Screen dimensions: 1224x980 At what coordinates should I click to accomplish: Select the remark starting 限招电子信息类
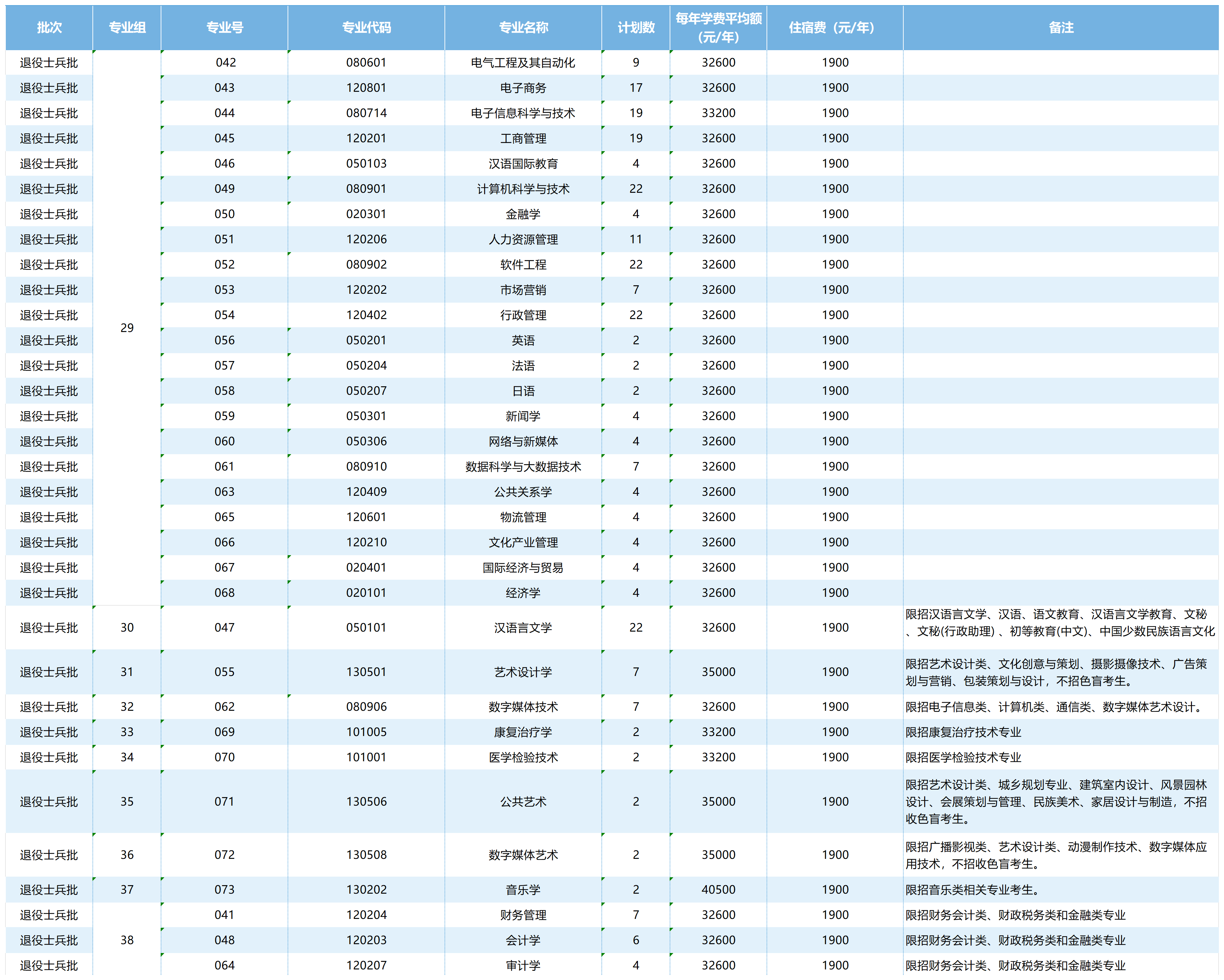tap(1061, 707)
